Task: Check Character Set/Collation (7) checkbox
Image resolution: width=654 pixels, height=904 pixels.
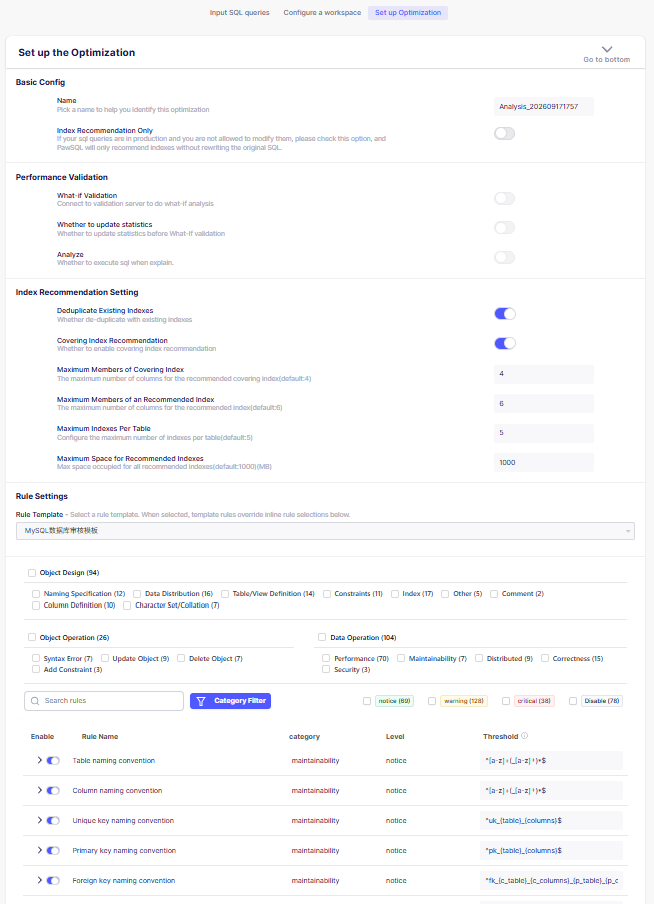Action: 127,605
